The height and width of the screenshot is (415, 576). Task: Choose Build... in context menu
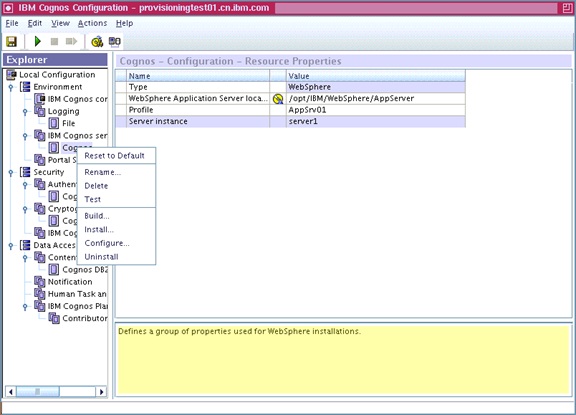[x=116, y=216]
